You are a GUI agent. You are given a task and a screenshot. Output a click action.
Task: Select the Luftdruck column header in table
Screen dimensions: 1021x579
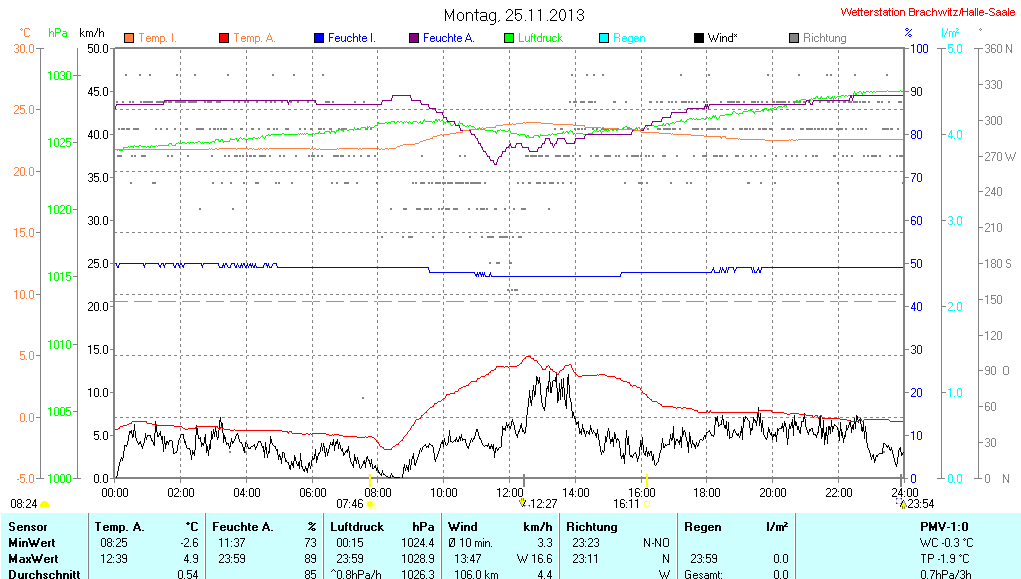pyautogui.click(x=357, y=526)
